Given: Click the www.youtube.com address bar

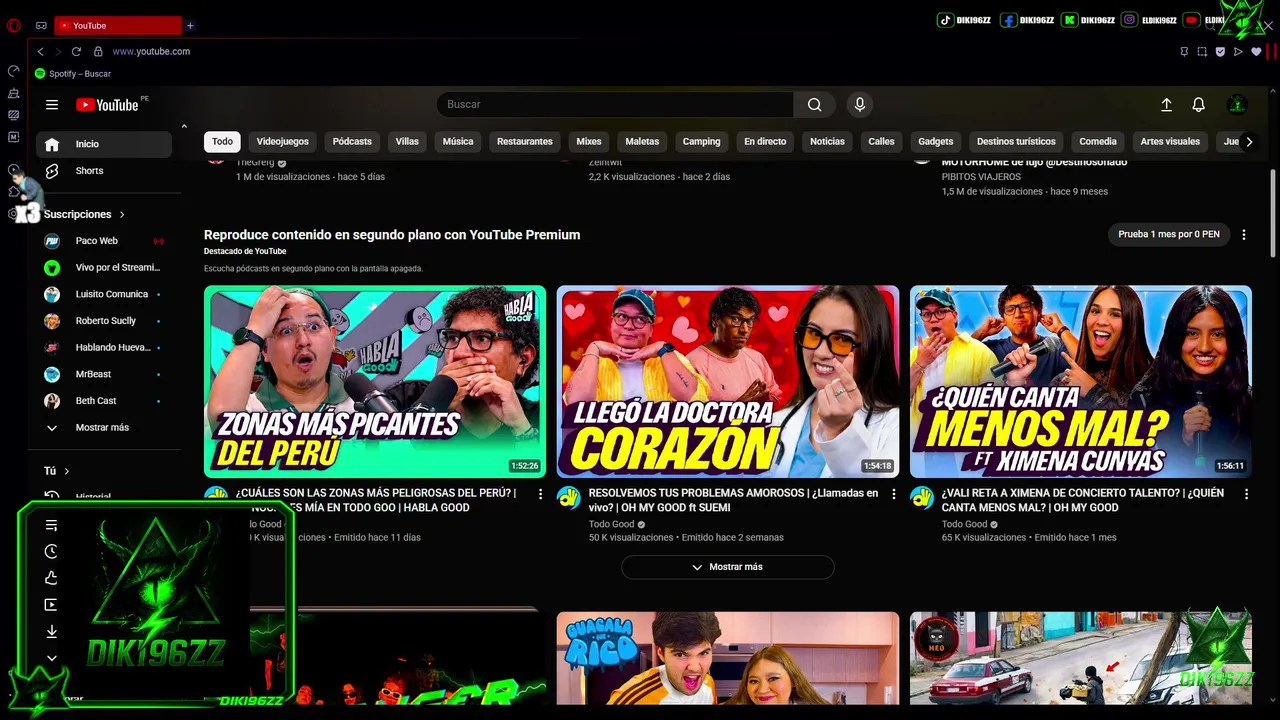Looking at the screenshot, I should click(x=151, y=51).
